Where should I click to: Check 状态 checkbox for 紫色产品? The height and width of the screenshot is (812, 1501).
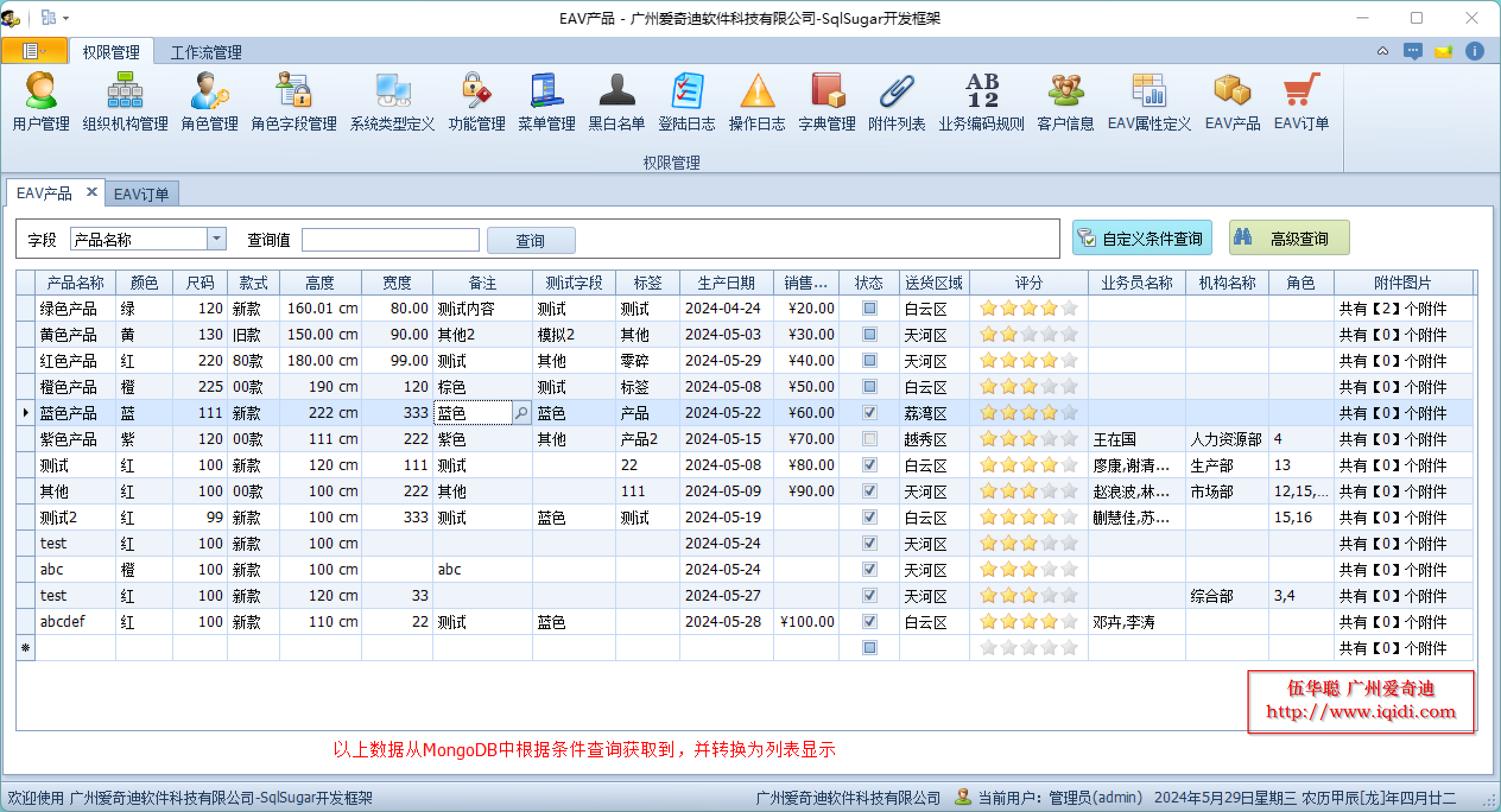tap(870, 439)
